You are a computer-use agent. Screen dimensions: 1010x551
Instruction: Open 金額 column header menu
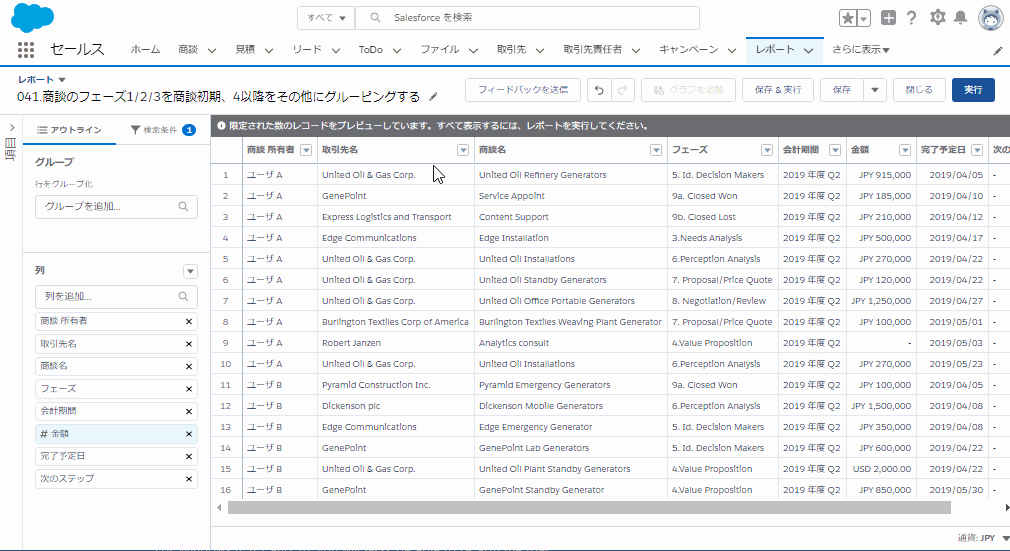(905, 150)
